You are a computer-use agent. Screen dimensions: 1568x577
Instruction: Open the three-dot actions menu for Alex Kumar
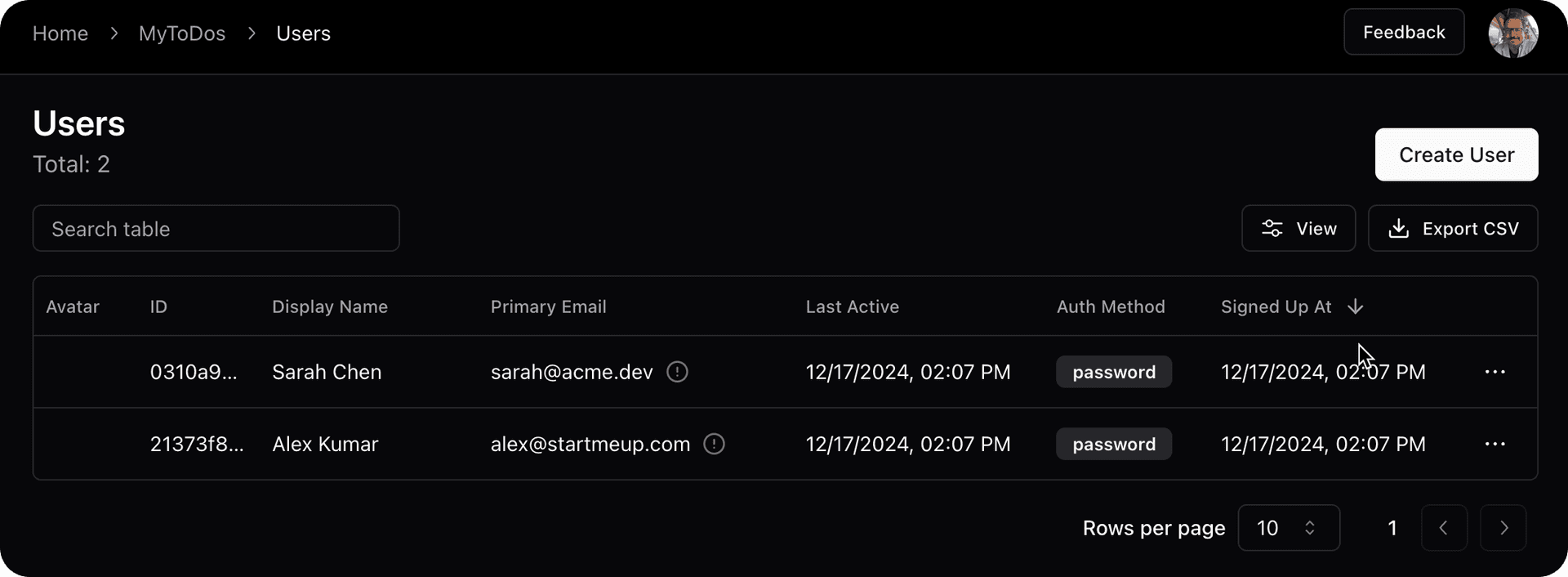click(x=1494, y=444)
